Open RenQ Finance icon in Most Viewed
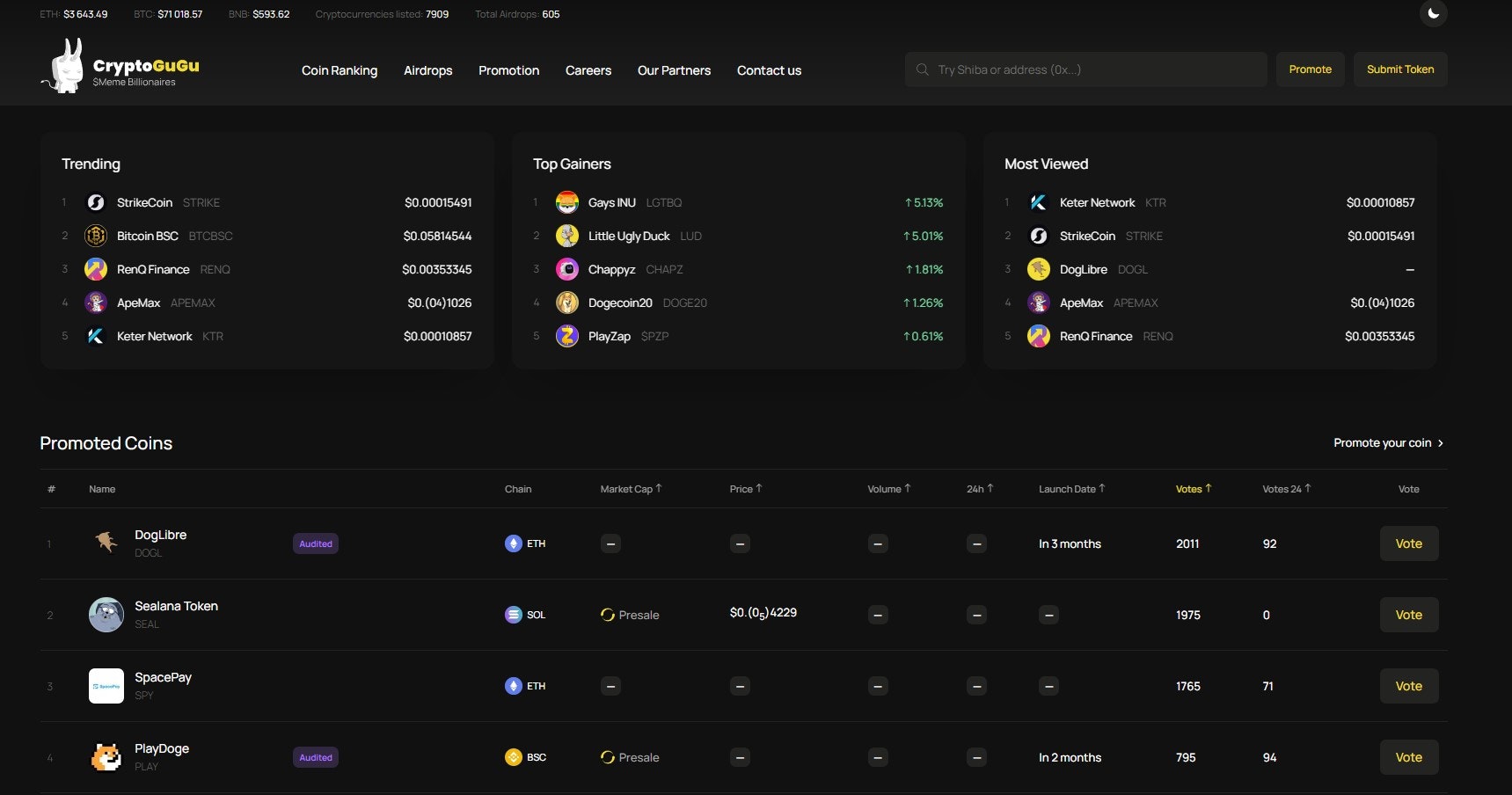The width and height of the screenshot is (1512, 795). [1039, 336]
